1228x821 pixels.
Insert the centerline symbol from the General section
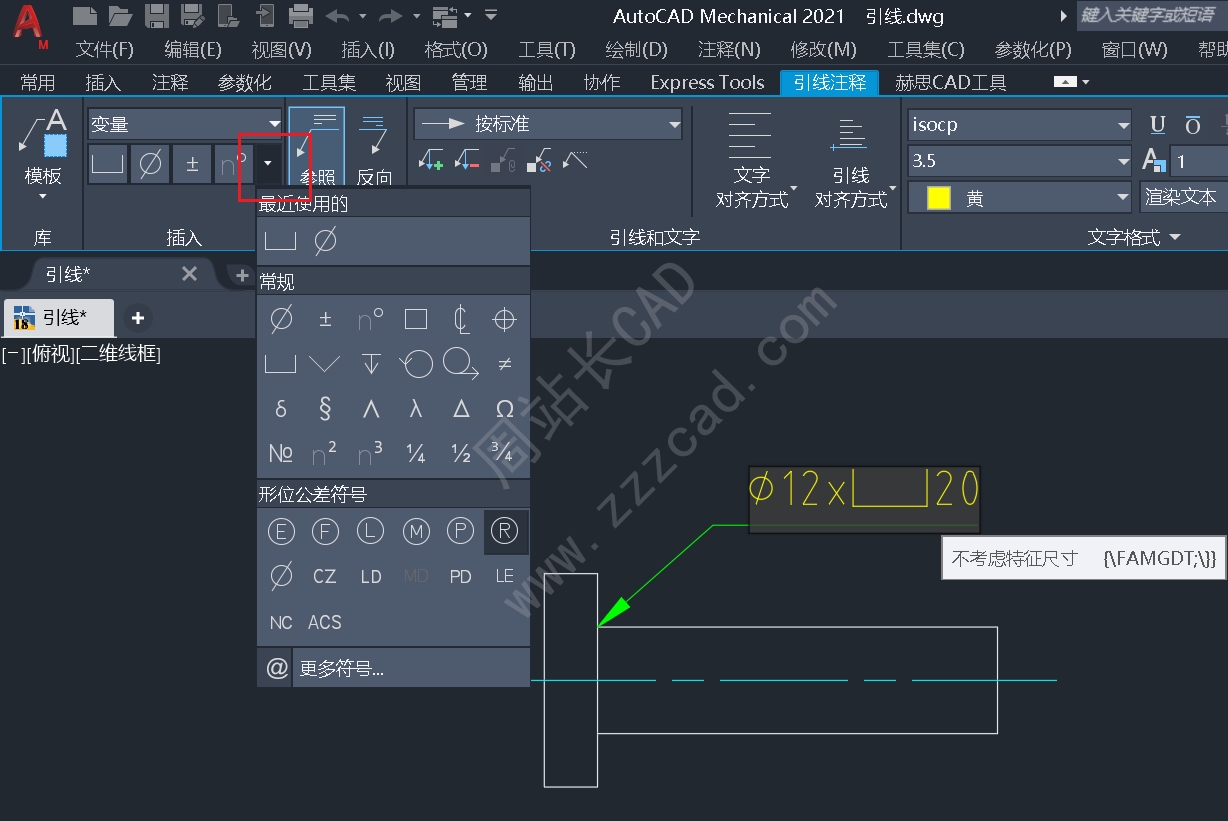(x=460, y=319)
